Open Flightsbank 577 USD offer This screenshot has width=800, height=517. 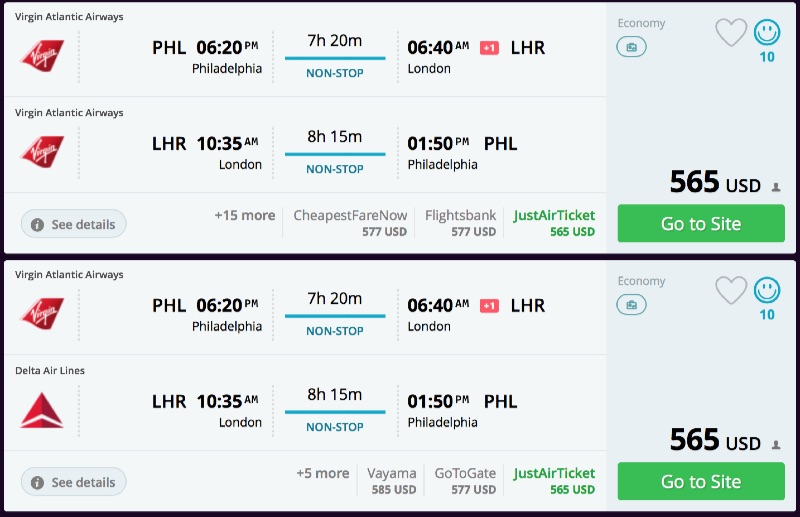[460, 223]
